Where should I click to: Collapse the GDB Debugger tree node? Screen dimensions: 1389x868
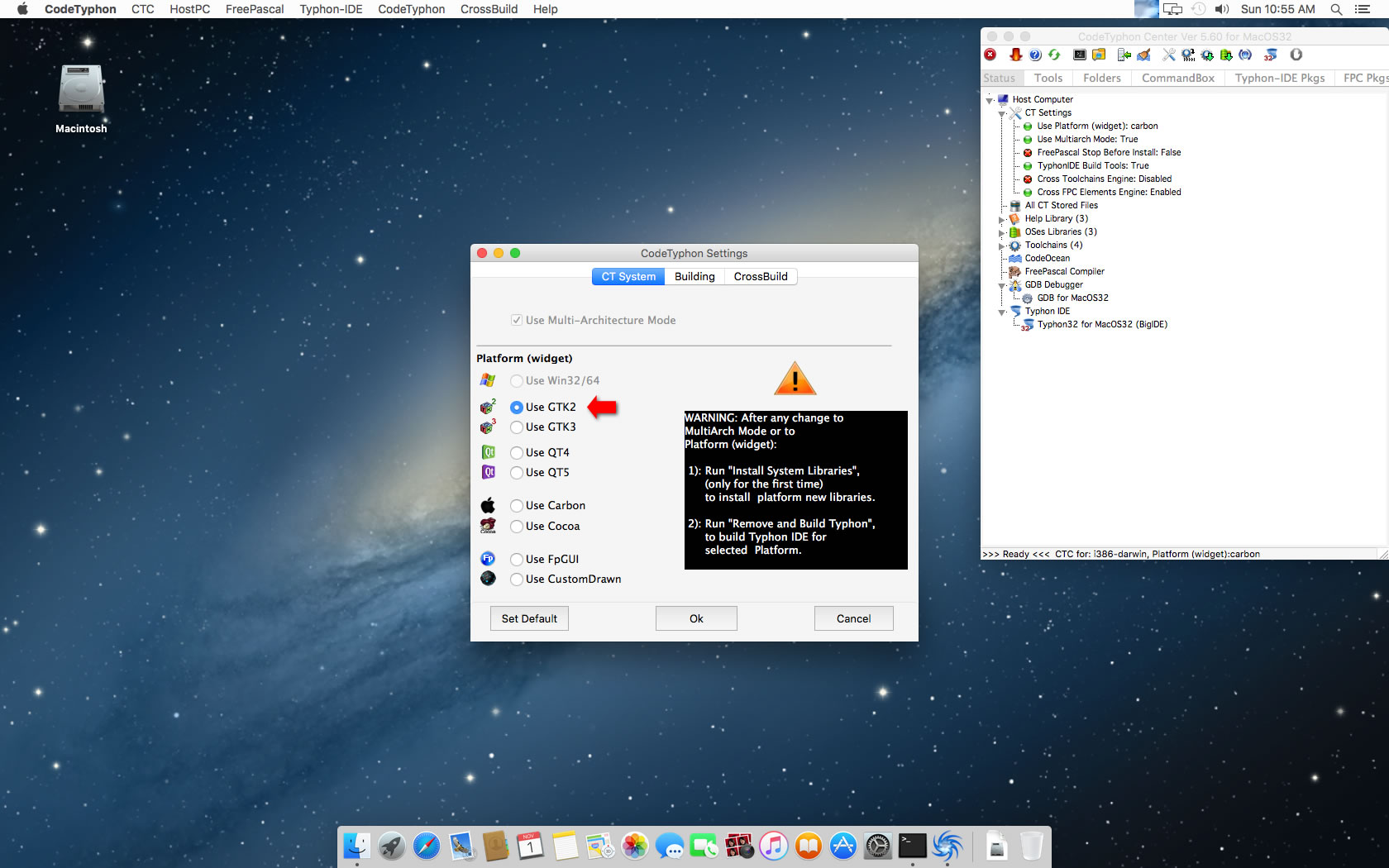pos(1002,285)
